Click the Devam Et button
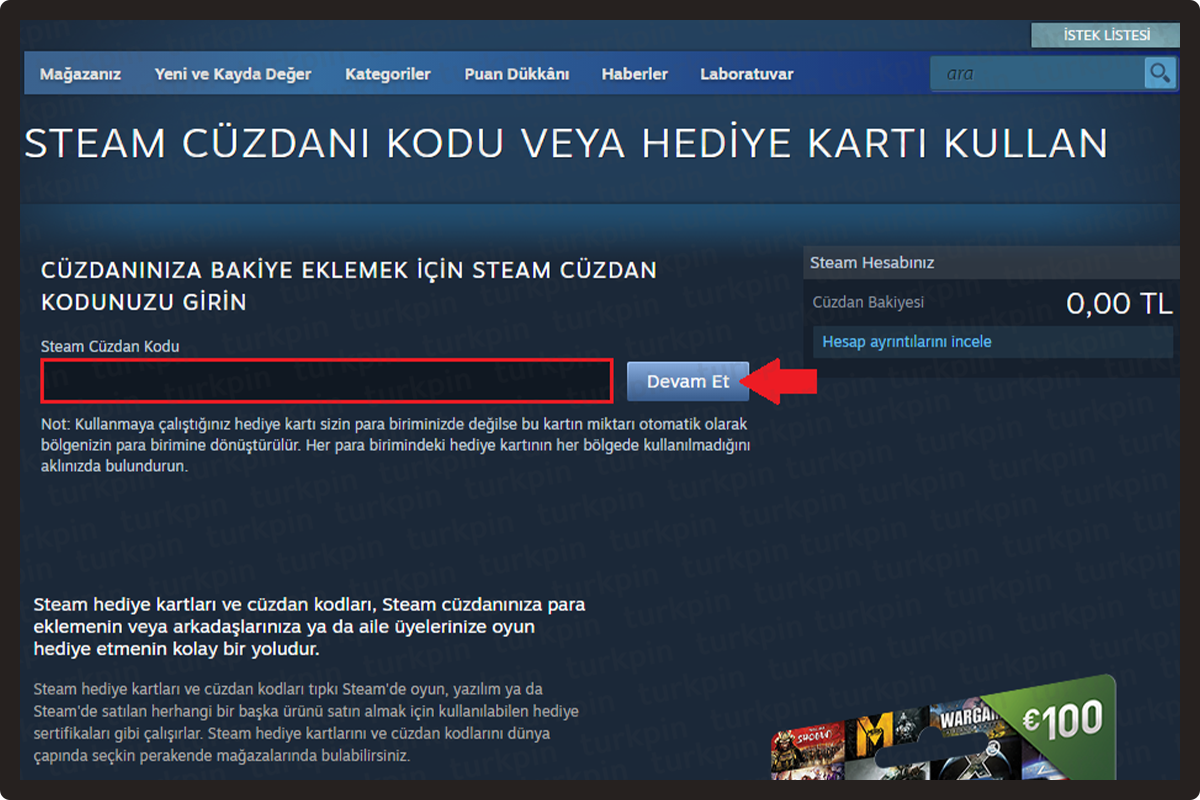The image size is (1200, 800). [688, 382]
